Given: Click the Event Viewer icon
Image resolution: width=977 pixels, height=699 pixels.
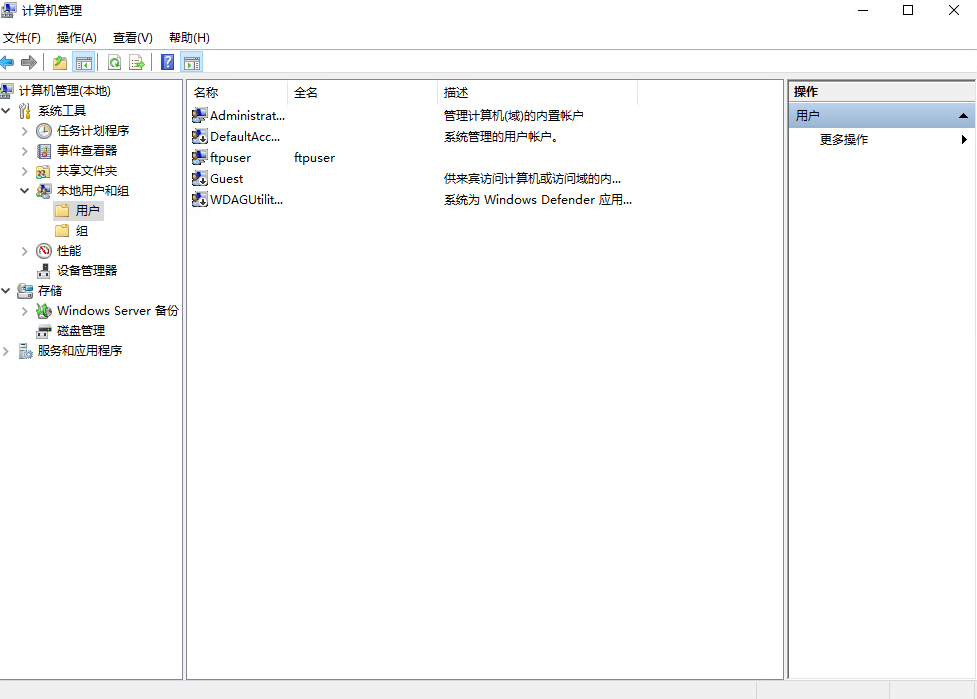Looking at the screenshot, I should [44, 151].
